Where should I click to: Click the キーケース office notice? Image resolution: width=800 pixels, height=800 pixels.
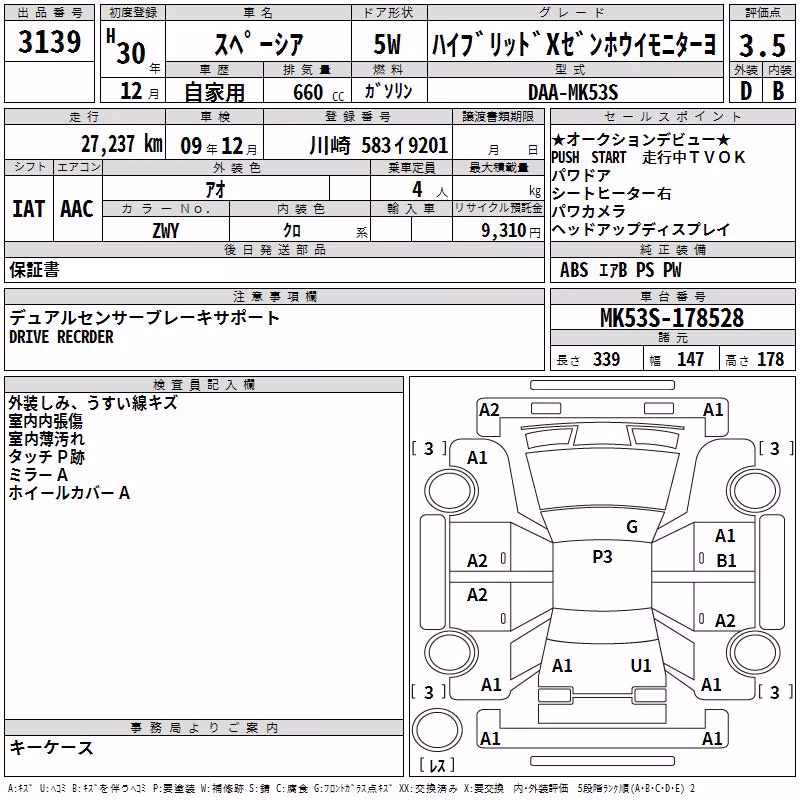(51, 748)
